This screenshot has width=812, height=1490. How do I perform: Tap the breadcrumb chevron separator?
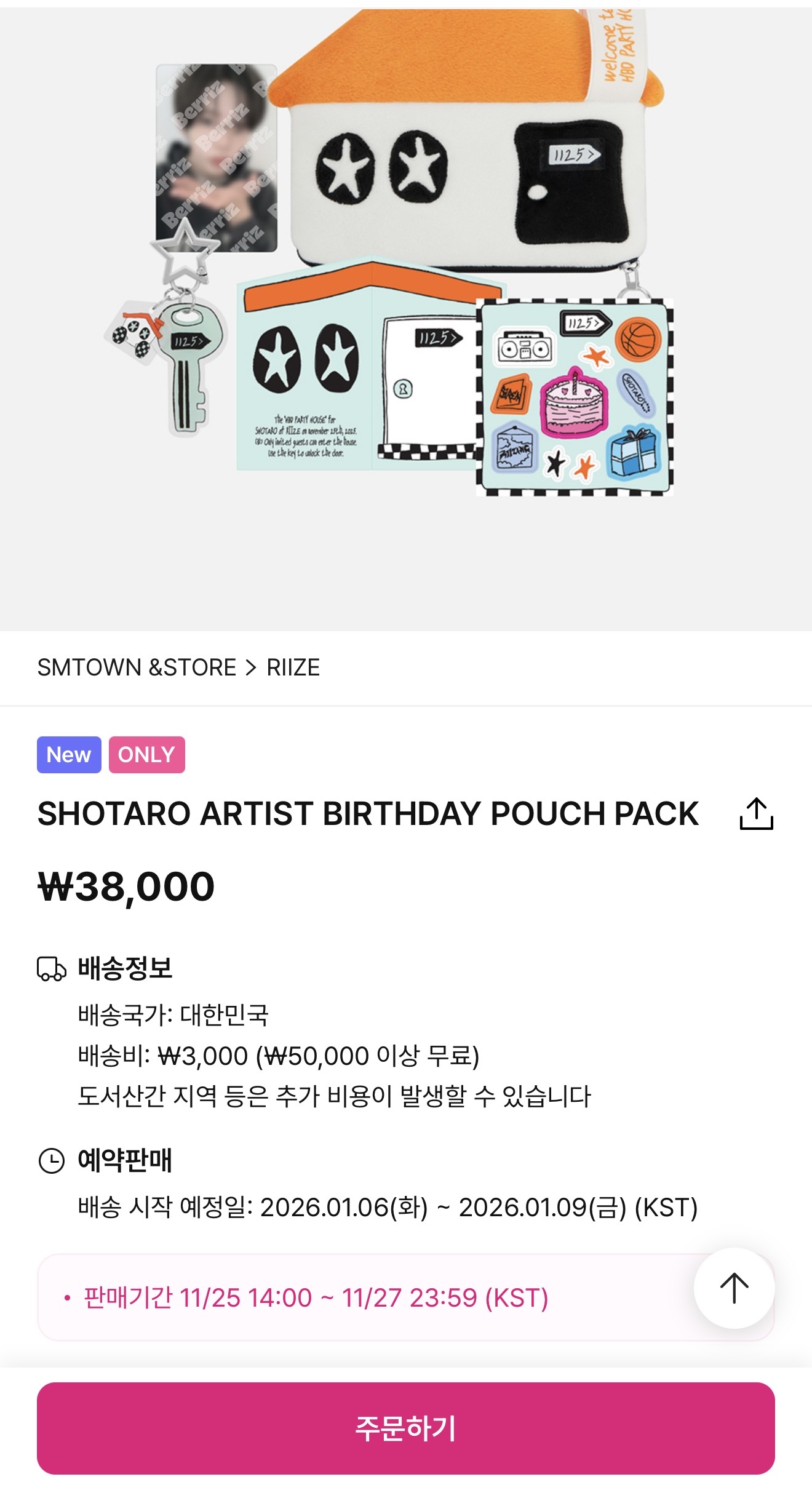pyautogui.click(x=250, y=667)
